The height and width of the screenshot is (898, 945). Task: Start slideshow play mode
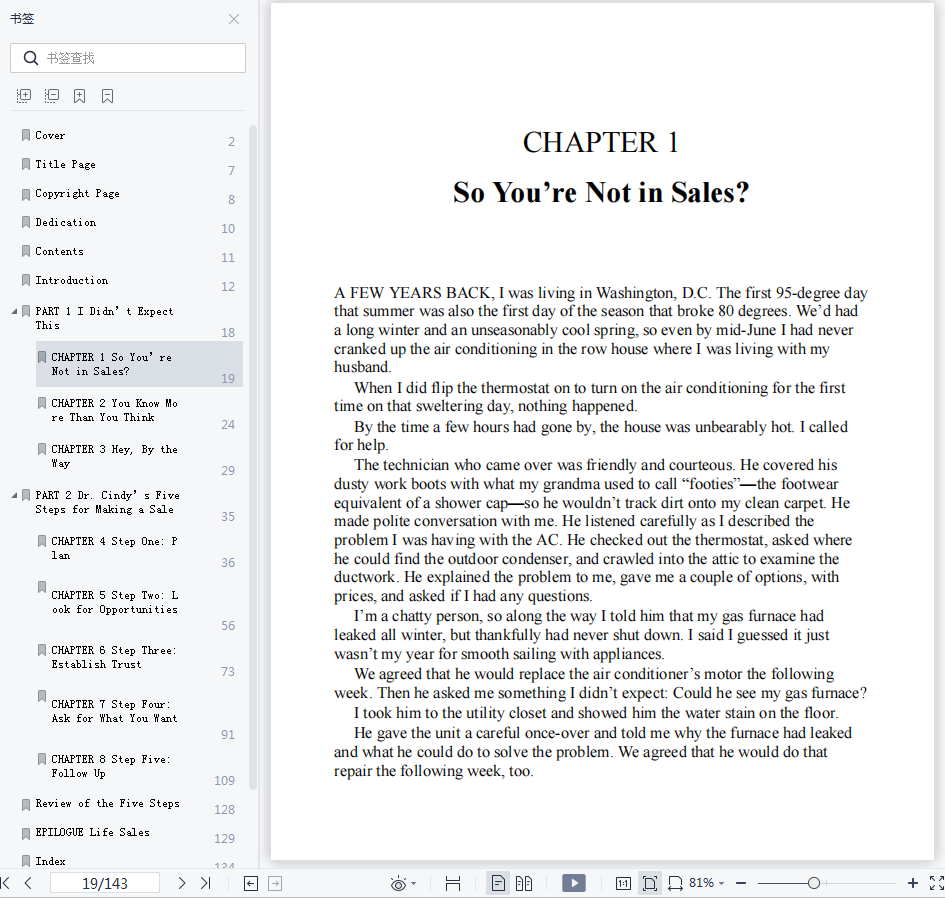coord(574,884)
